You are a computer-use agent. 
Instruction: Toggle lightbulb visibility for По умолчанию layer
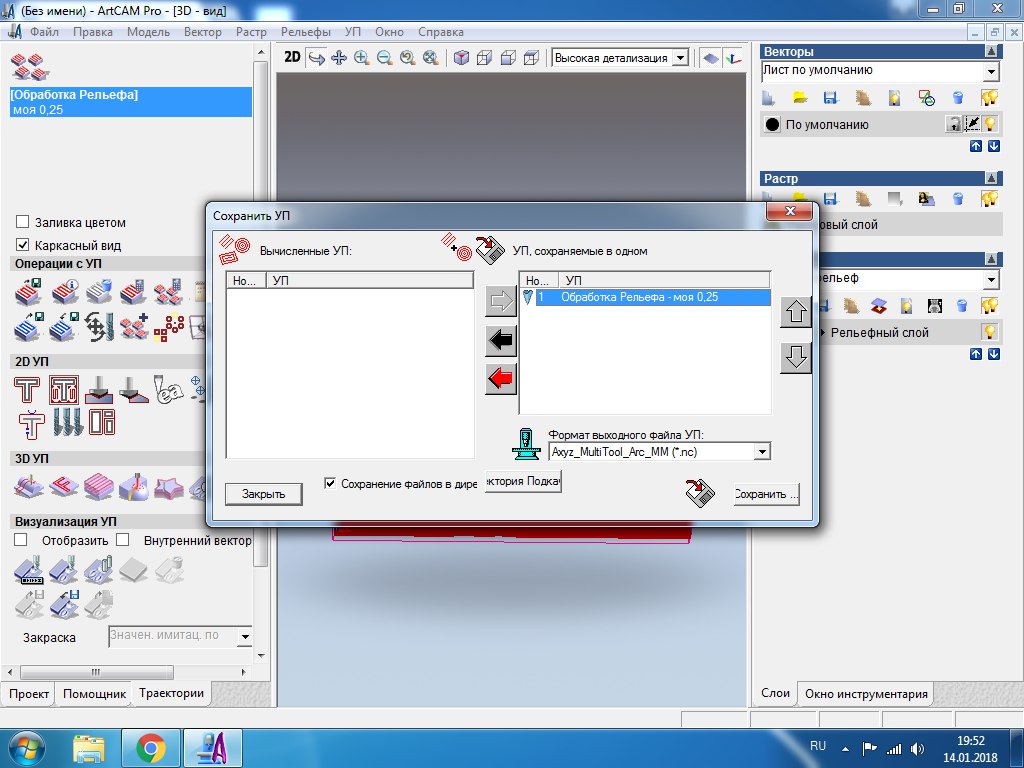(x=990, y=123)
